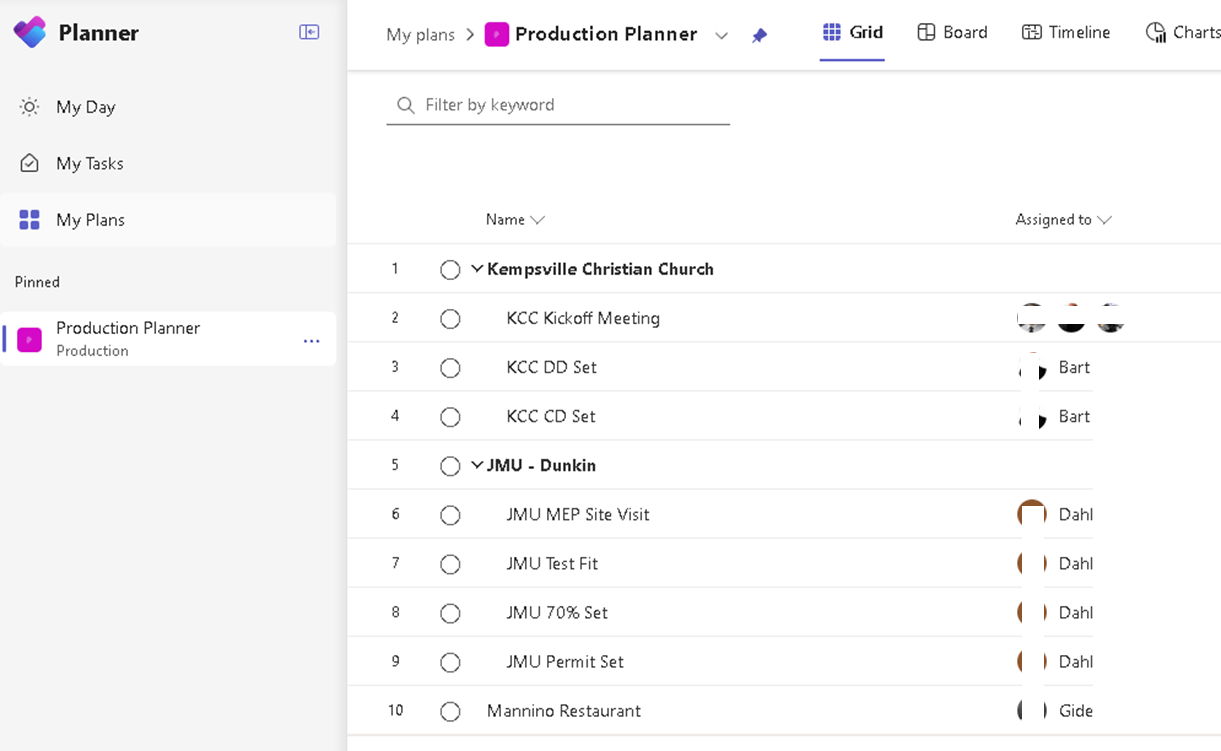Click the plan icon beside header title
Screen dimensions: 1221x751
[496, 34]
